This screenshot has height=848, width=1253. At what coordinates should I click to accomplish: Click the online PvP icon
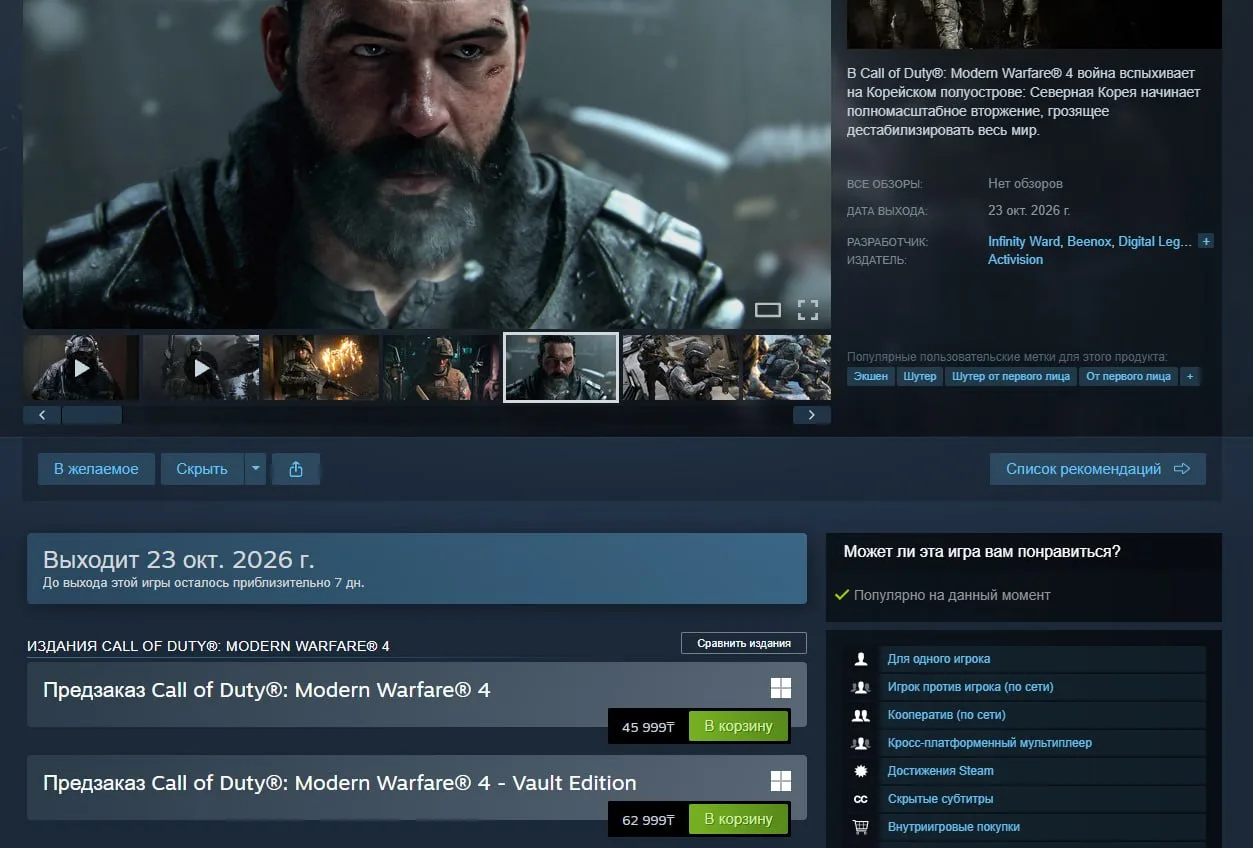[x=860, y=687]
